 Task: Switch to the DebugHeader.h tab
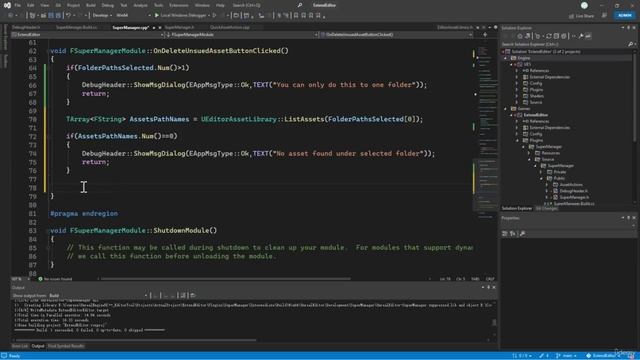26,27
